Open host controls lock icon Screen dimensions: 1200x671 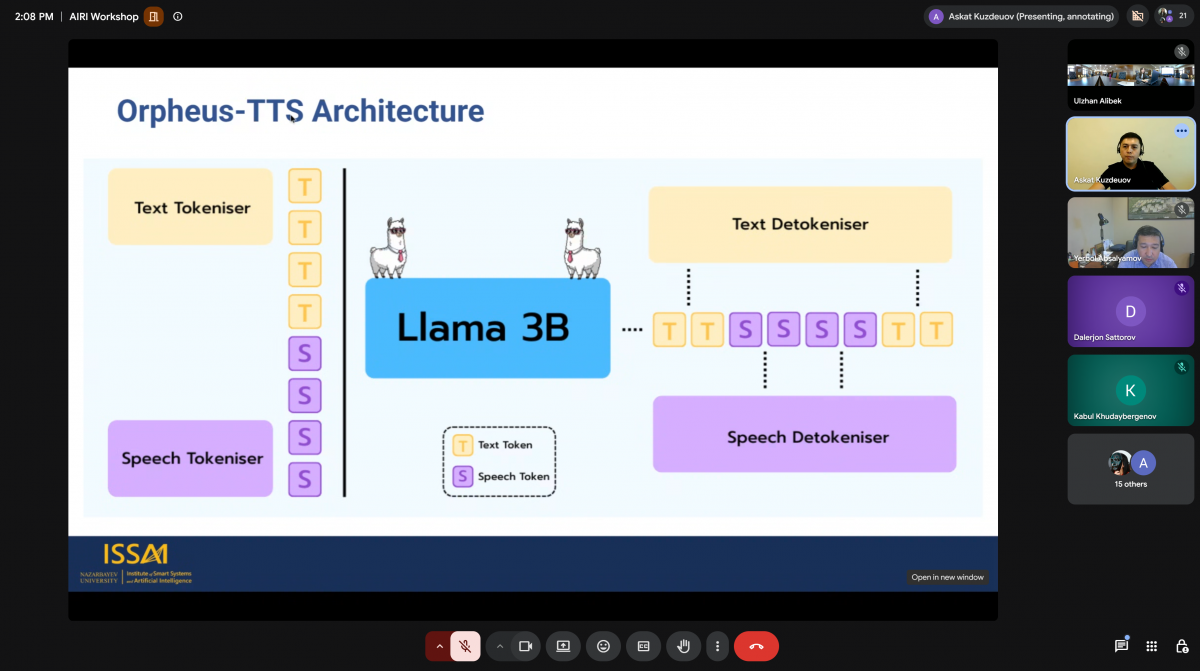1182,646
